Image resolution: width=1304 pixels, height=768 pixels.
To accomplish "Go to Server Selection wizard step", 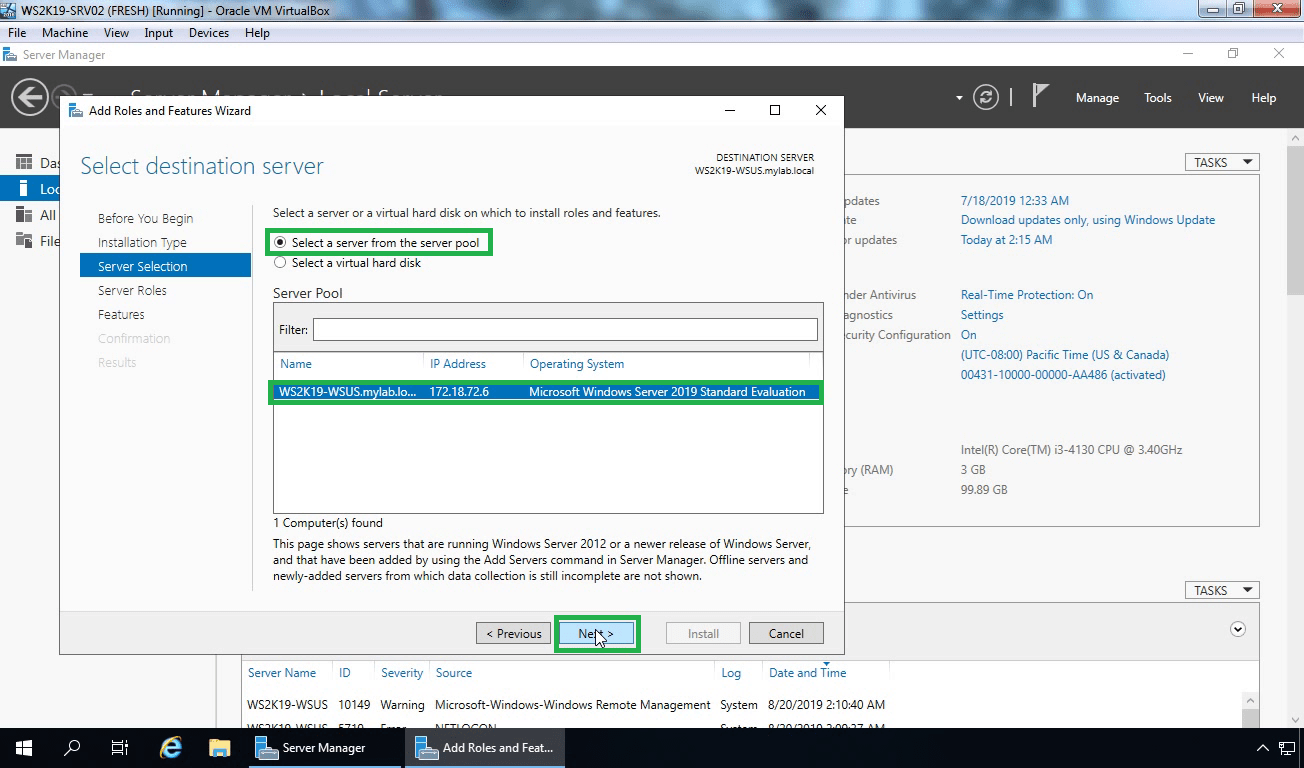I will pos(165,266).
